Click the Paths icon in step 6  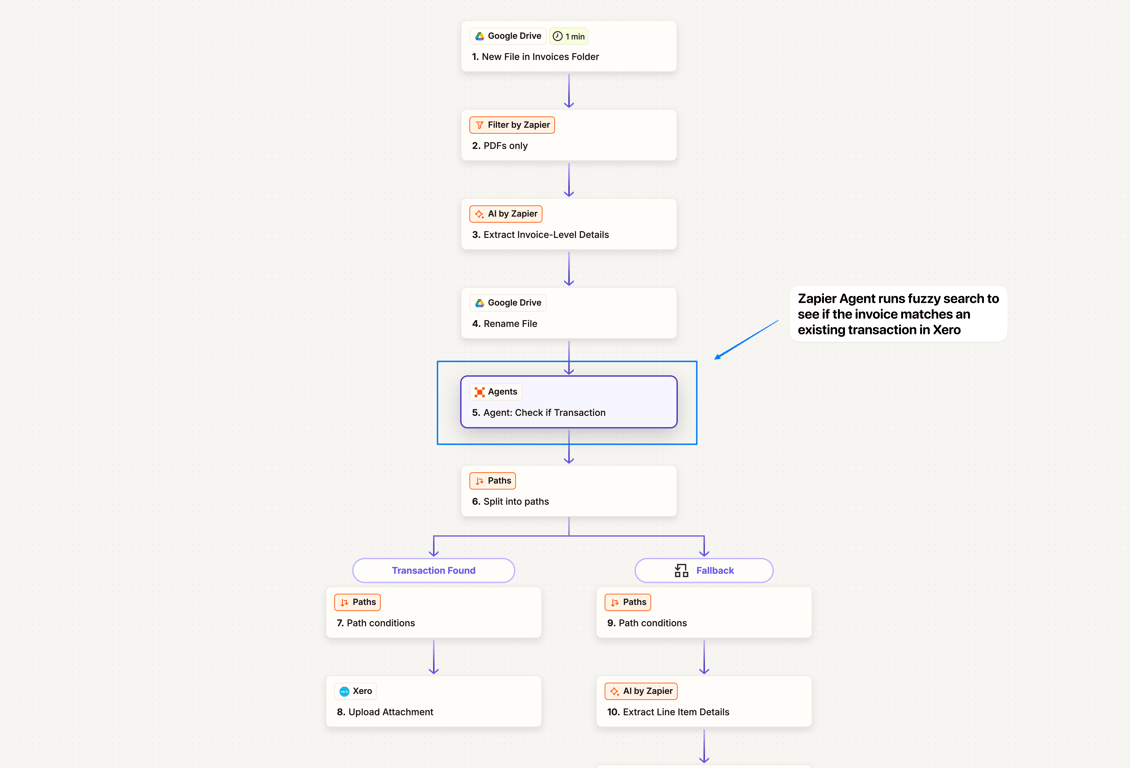[479, 481]
